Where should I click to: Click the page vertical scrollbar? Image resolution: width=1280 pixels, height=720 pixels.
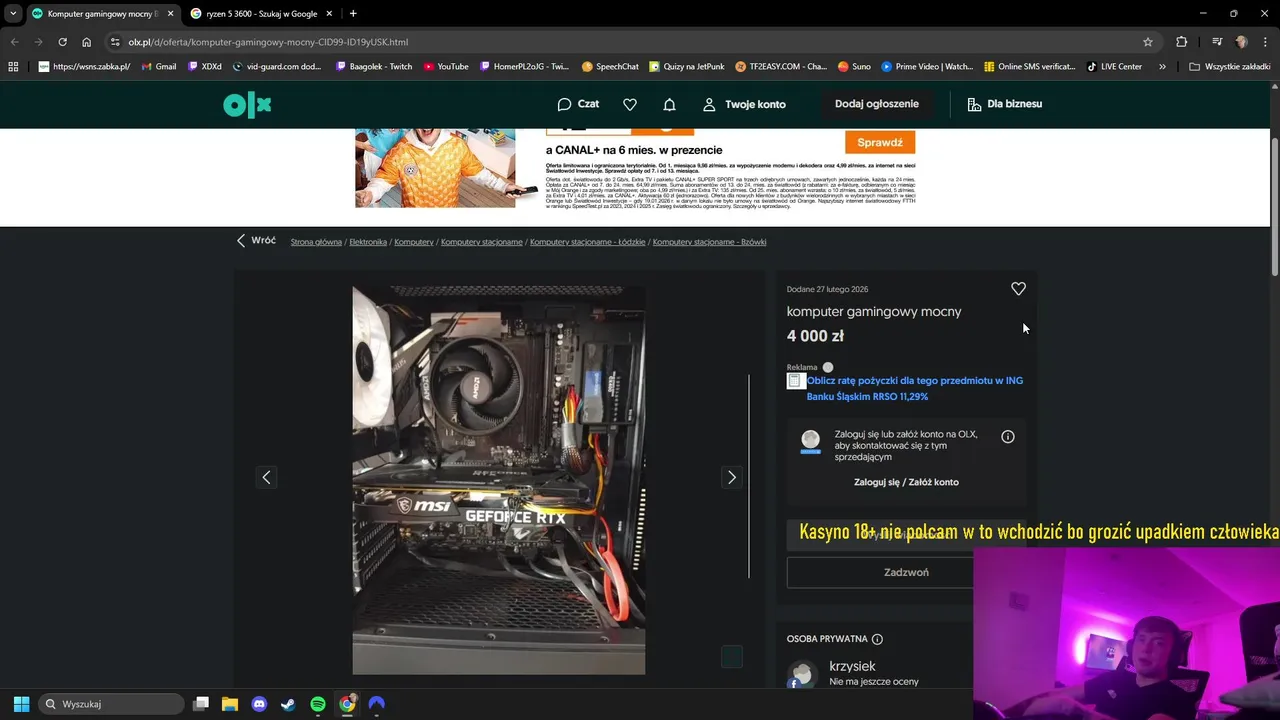pyautogui.click(x=1274, y=205)
